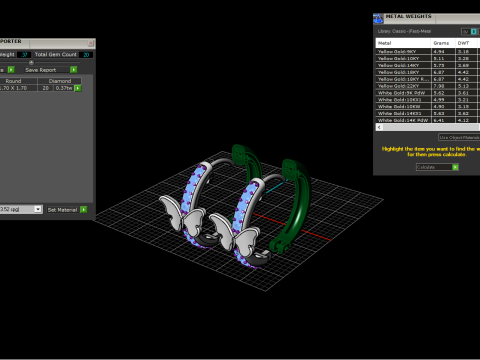480x360 pixels.
Task: Click the green arrow left of Save Report
Action: [11, 70]
